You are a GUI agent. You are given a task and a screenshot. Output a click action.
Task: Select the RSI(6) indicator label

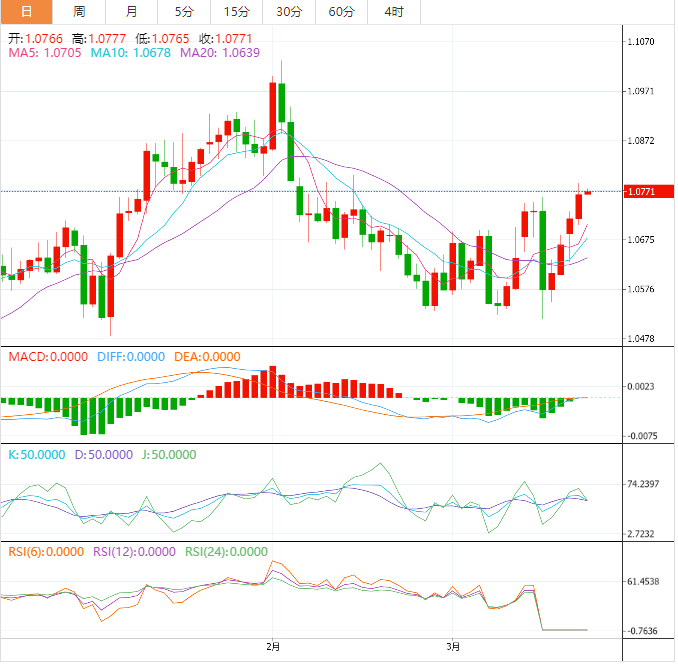[x=46, y=551]
